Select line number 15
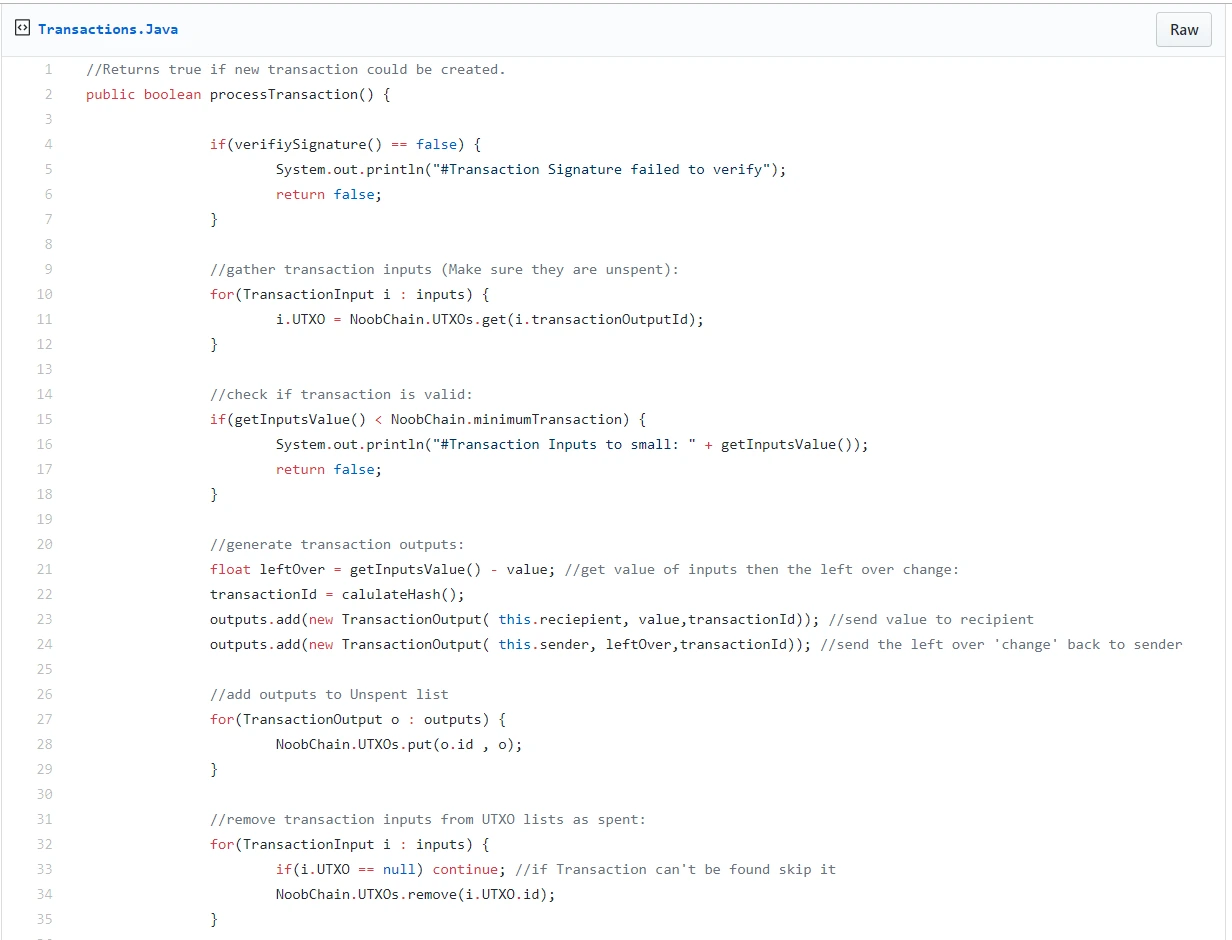 click(x=44, y=419)
